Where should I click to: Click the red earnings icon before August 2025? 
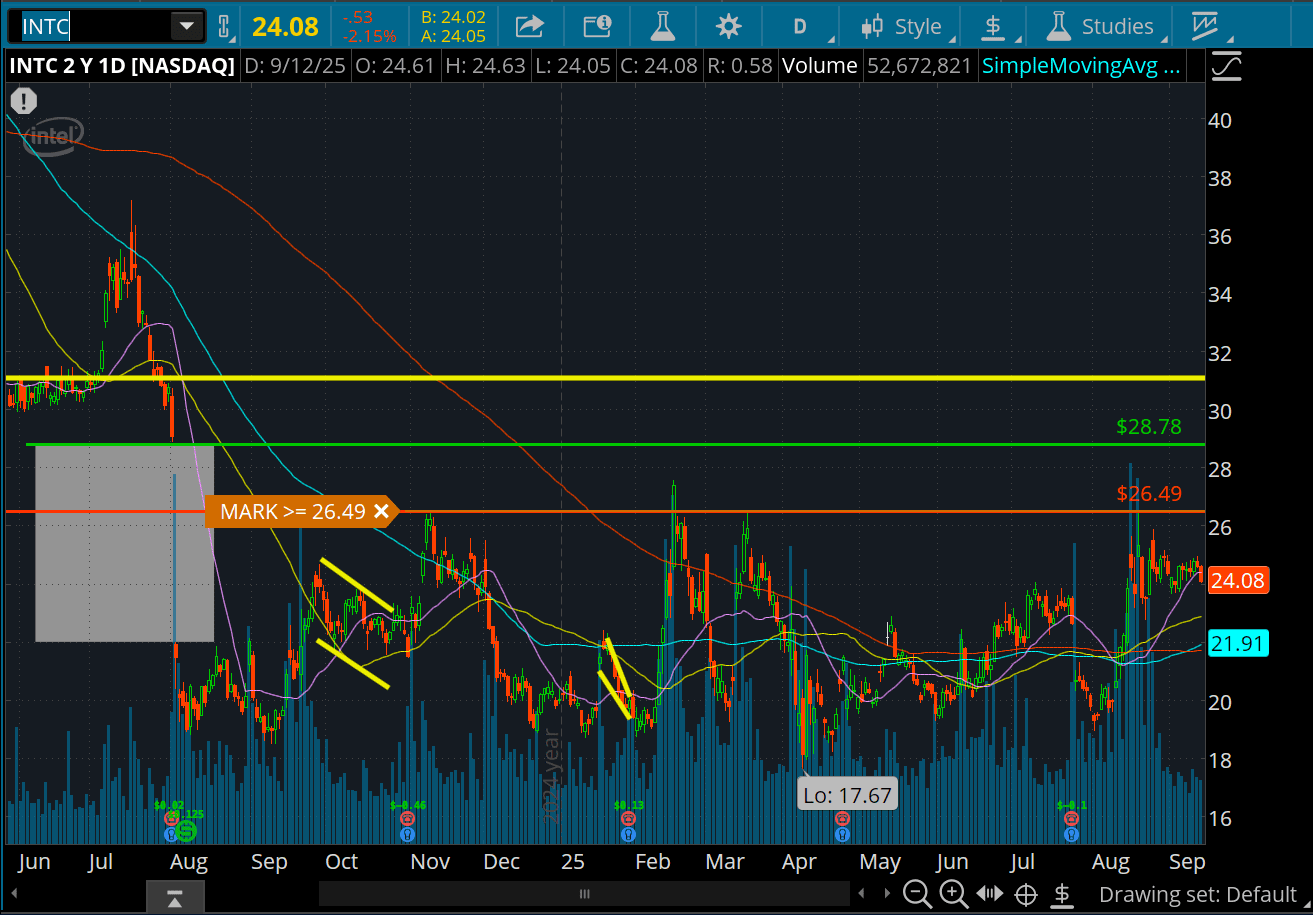1071,817
